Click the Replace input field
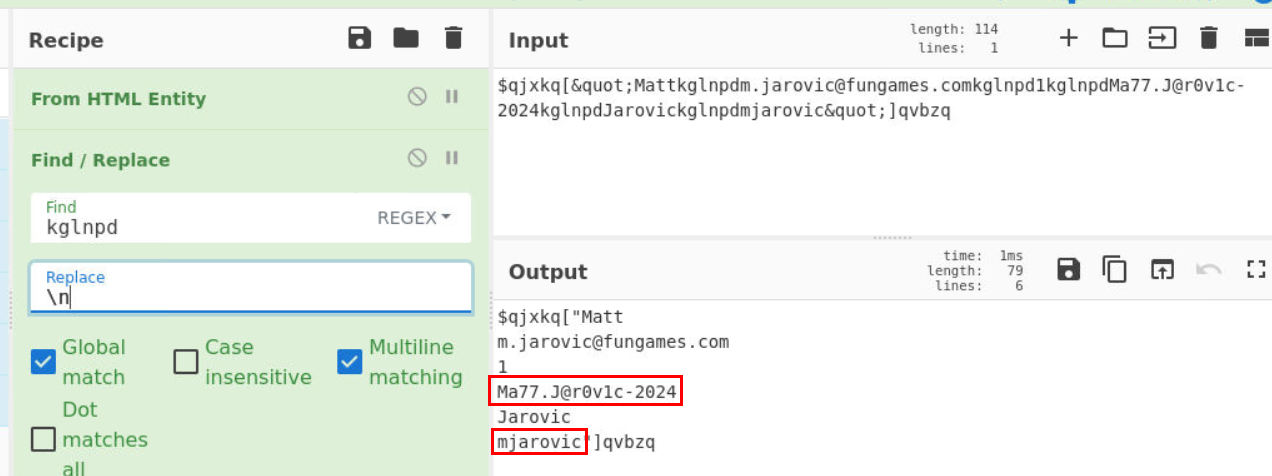This screenshot has height=476, width=1272. 251,287
